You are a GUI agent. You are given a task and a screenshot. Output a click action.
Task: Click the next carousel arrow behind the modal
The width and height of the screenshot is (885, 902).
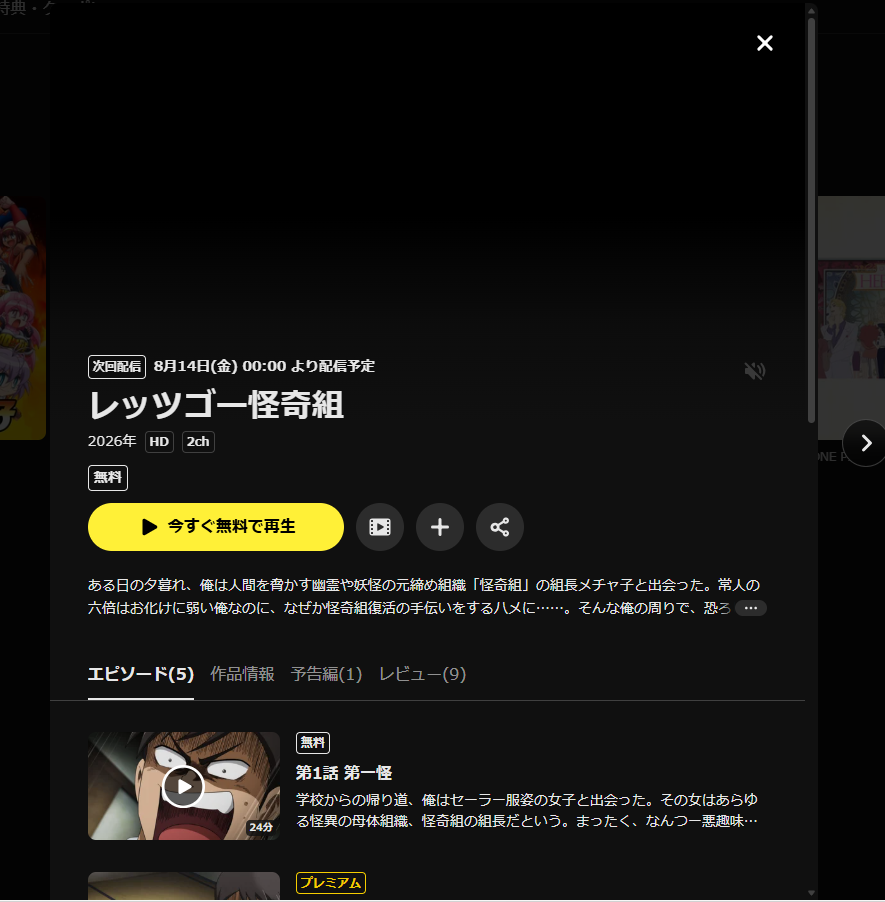click(865, 443)
